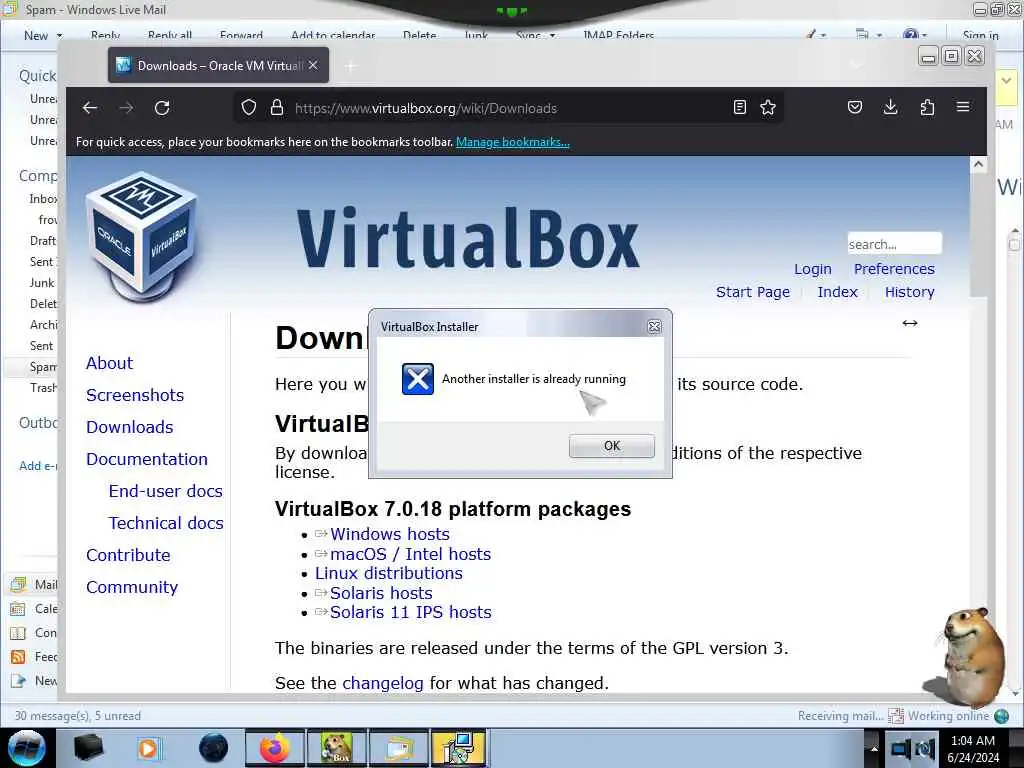Open the Community link
The height and width of the screenshot is (768, 1024).
click(x=131, y=587)
